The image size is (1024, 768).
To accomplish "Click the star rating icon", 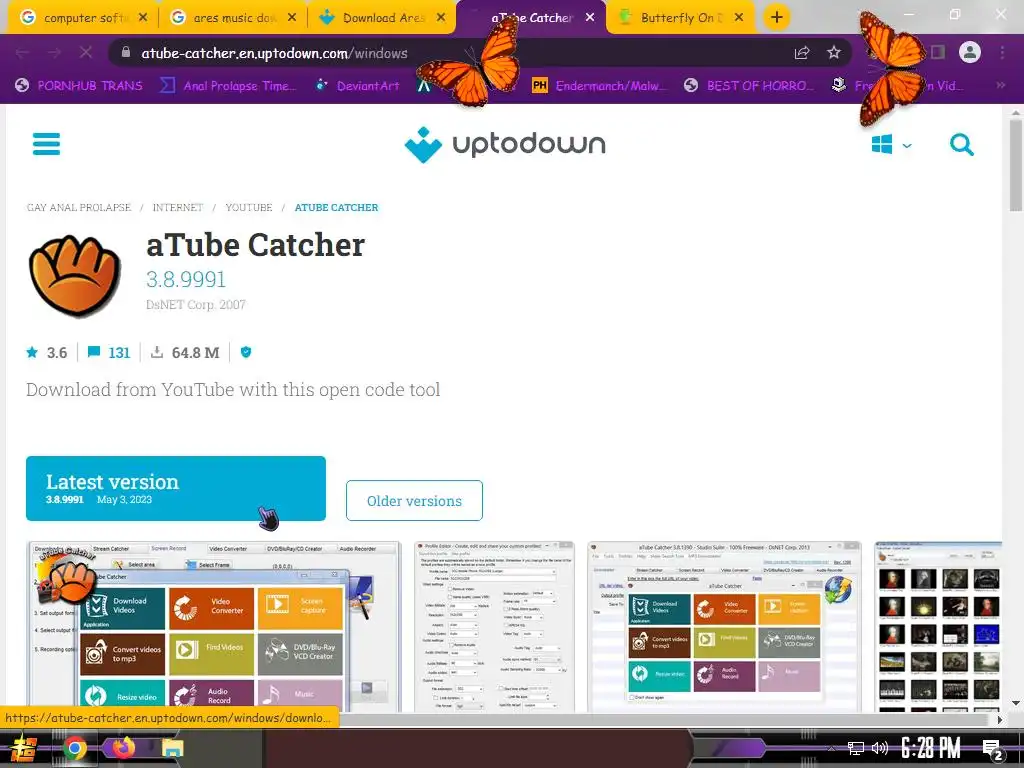I will pos(32,353).
